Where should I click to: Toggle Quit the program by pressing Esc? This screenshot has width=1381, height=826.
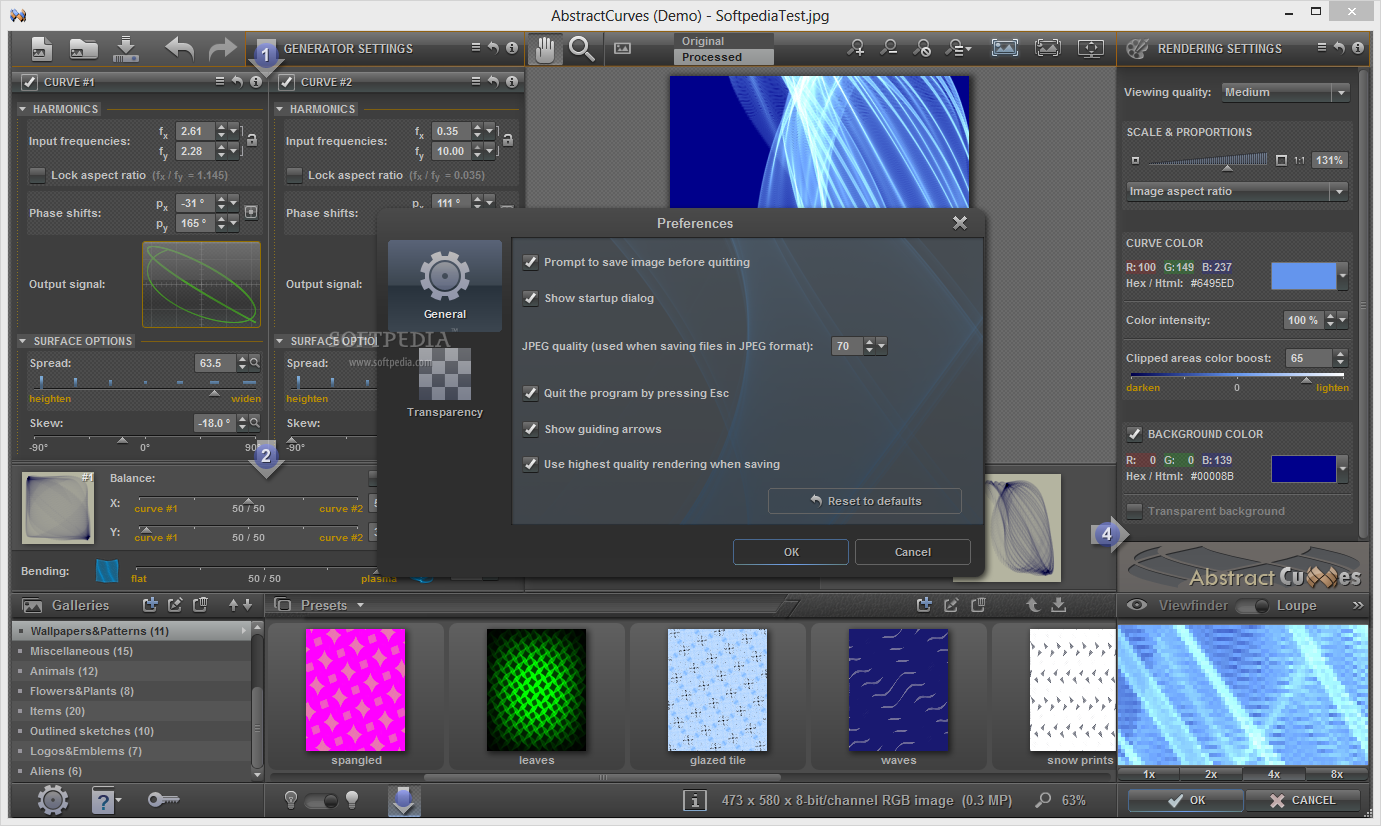click(531, 393)
